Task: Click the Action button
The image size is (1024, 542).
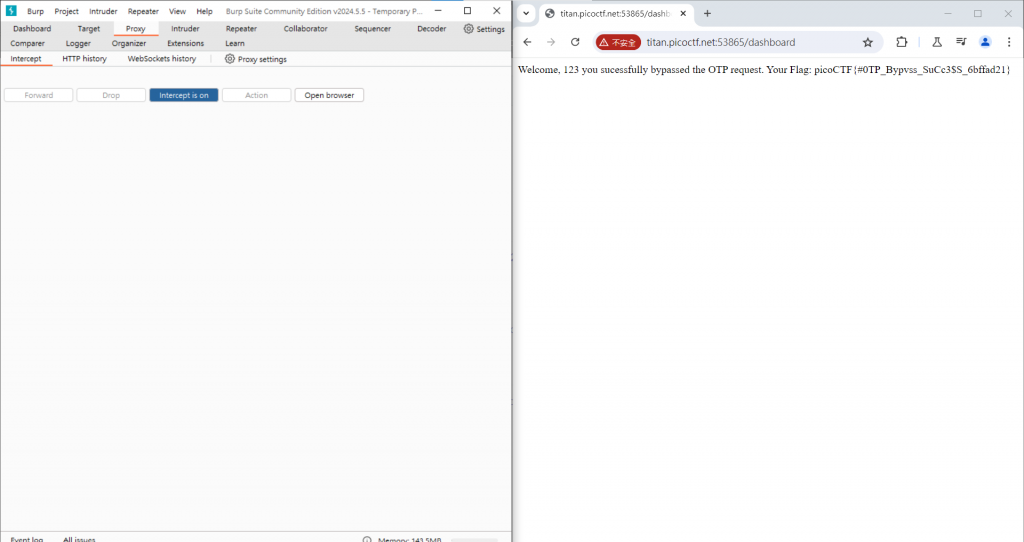Action: [x=257, y=95]
